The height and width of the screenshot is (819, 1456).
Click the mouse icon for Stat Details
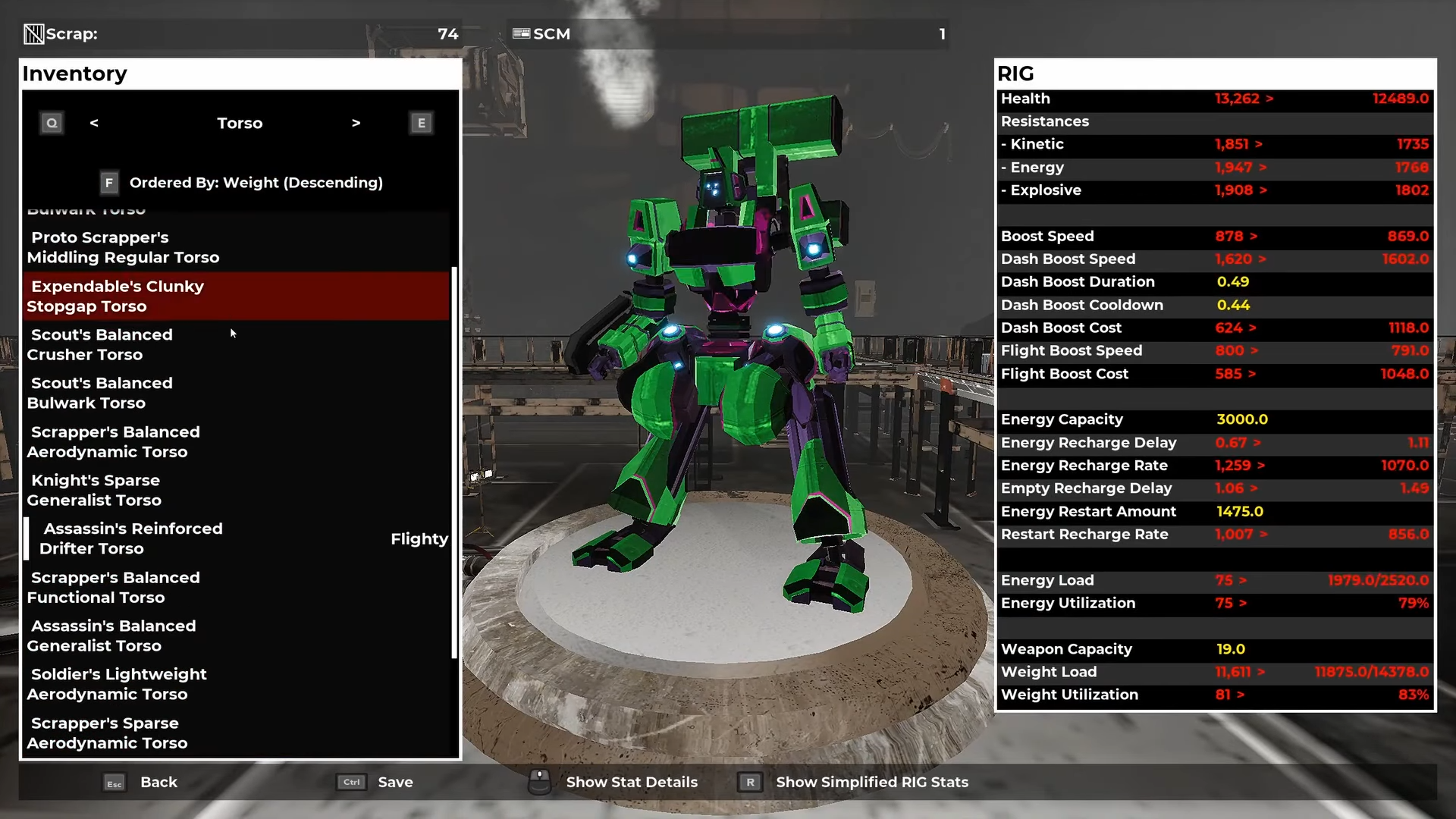[x=539, y=782]
